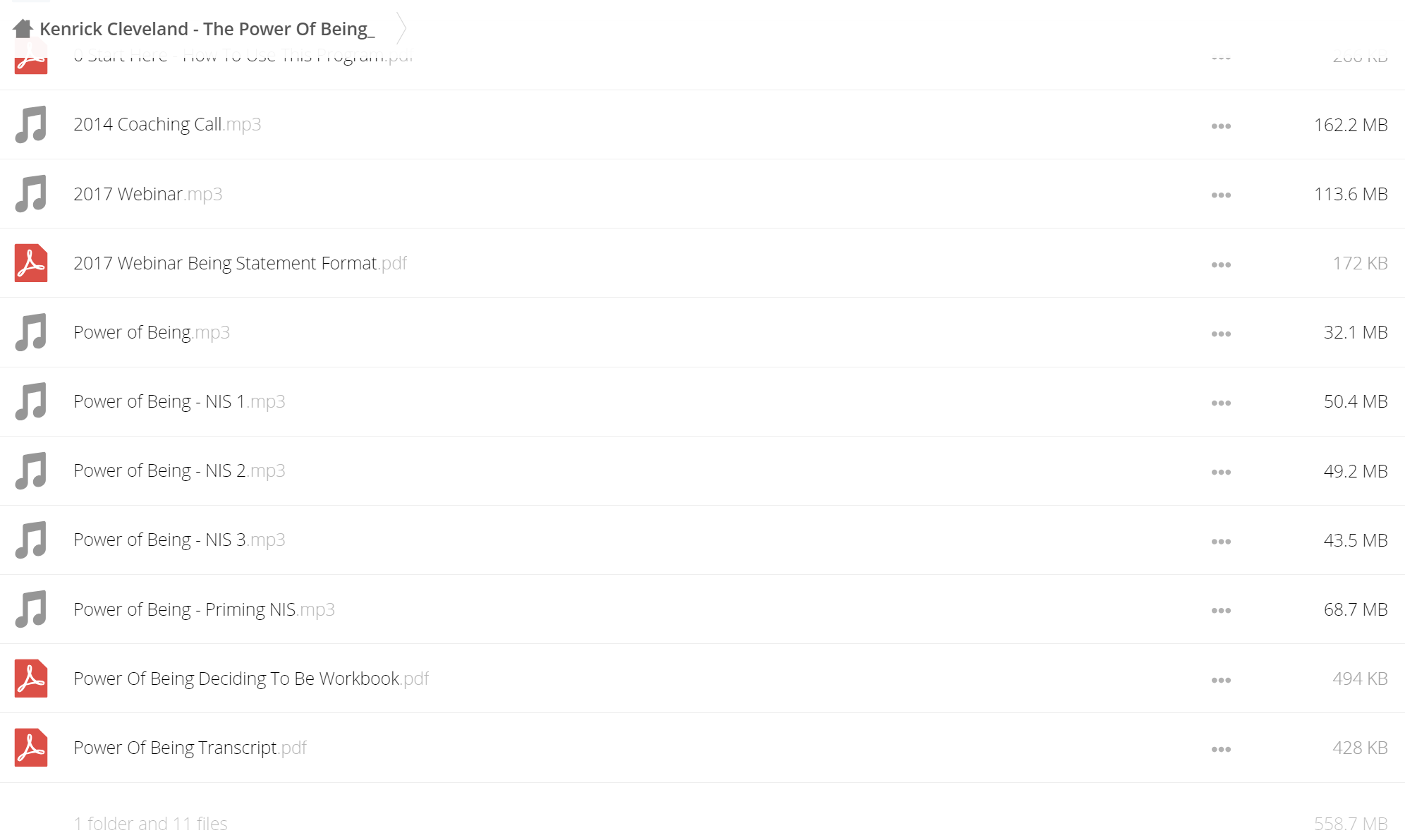
Task: Open 2017 Webinar Being Statement Format.pdf
Action: coord(240,263)
